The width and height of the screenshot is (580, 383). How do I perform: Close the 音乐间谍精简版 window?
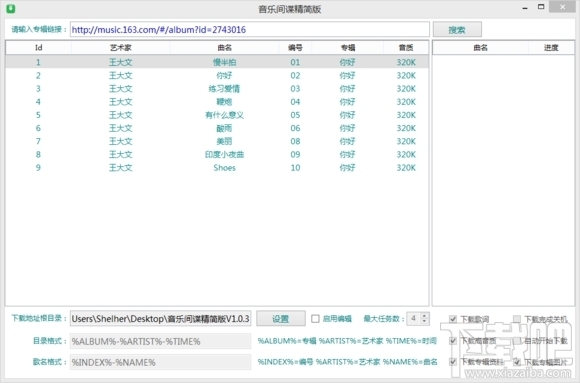[562, 7]
